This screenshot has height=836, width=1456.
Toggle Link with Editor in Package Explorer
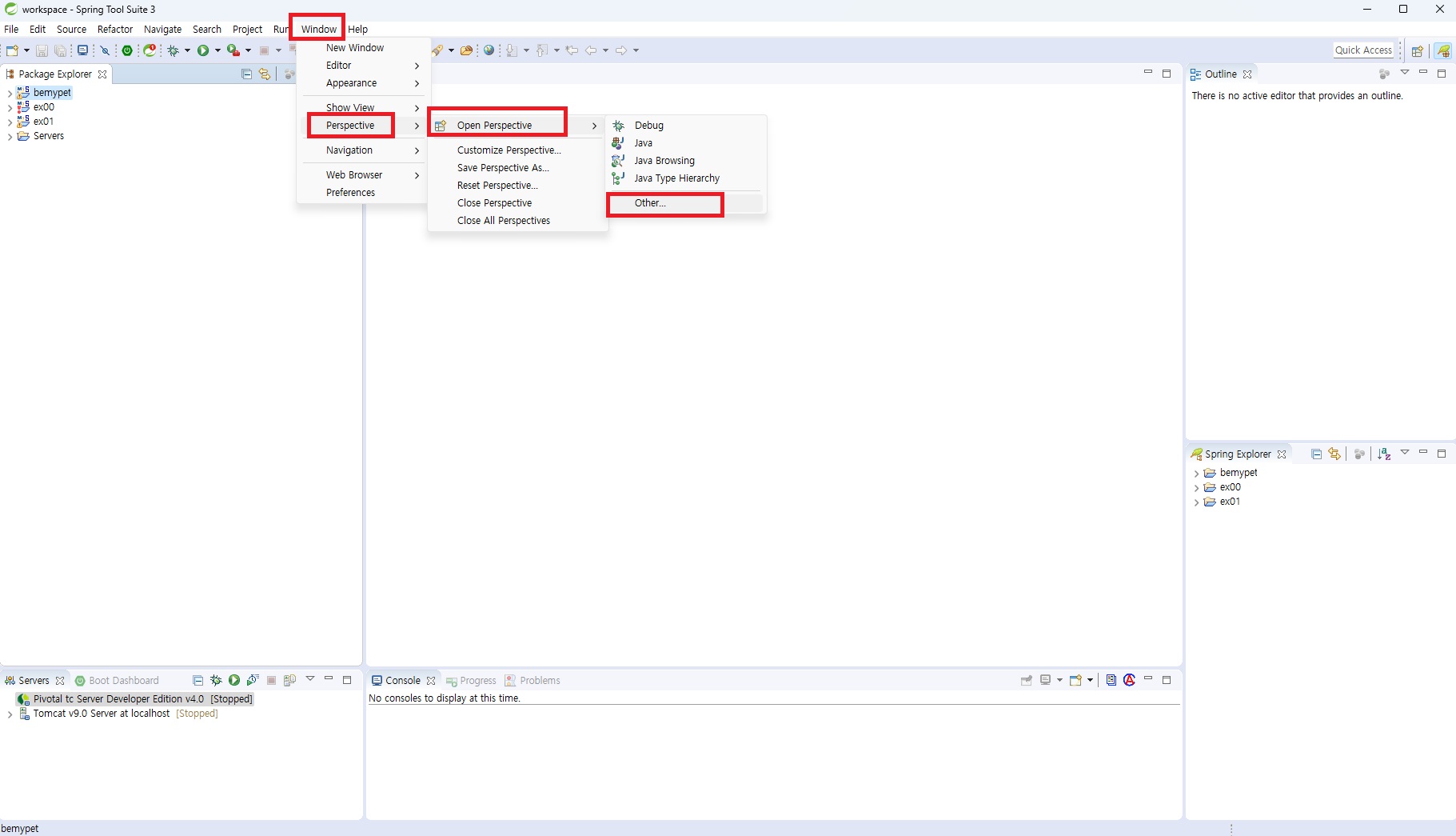coord(265,74)
